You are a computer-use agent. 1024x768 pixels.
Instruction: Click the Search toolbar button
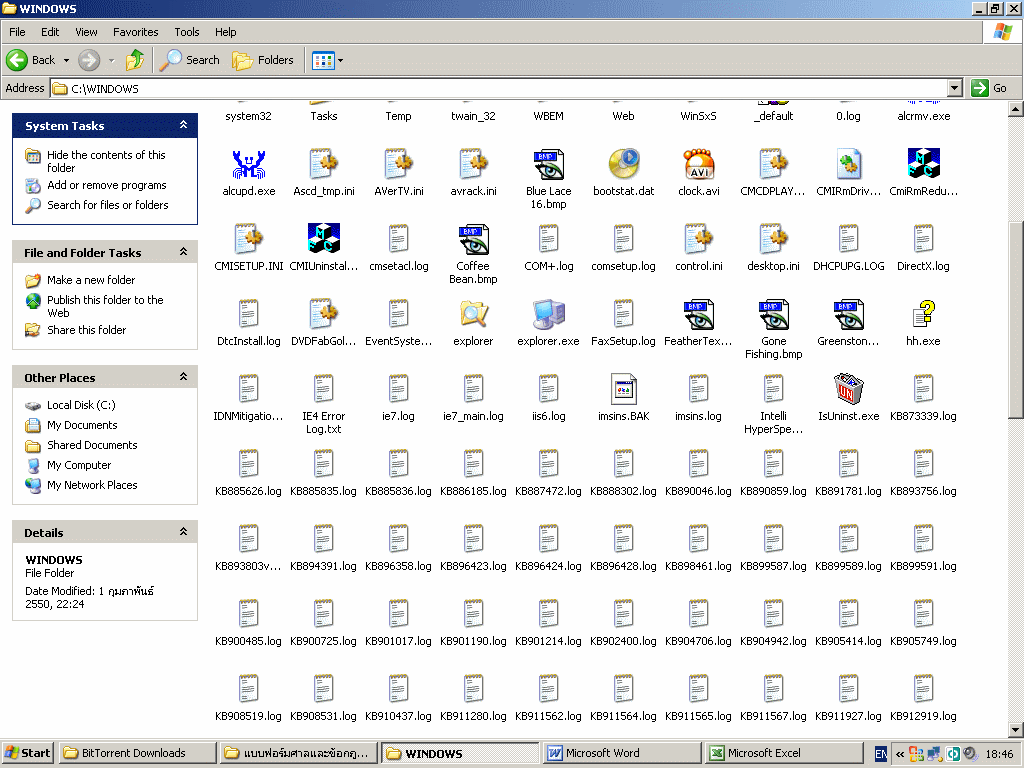click(x=190, y=60)
